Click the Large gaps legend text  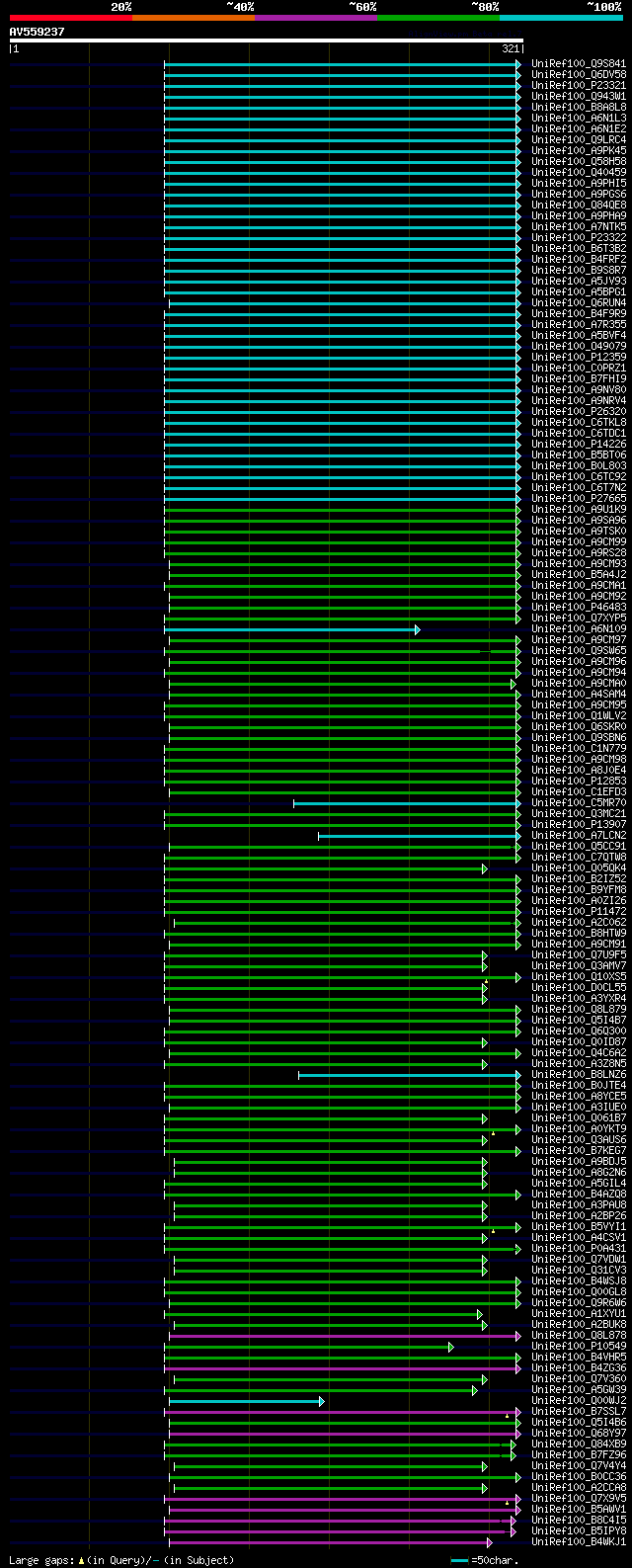point(121,1560)
